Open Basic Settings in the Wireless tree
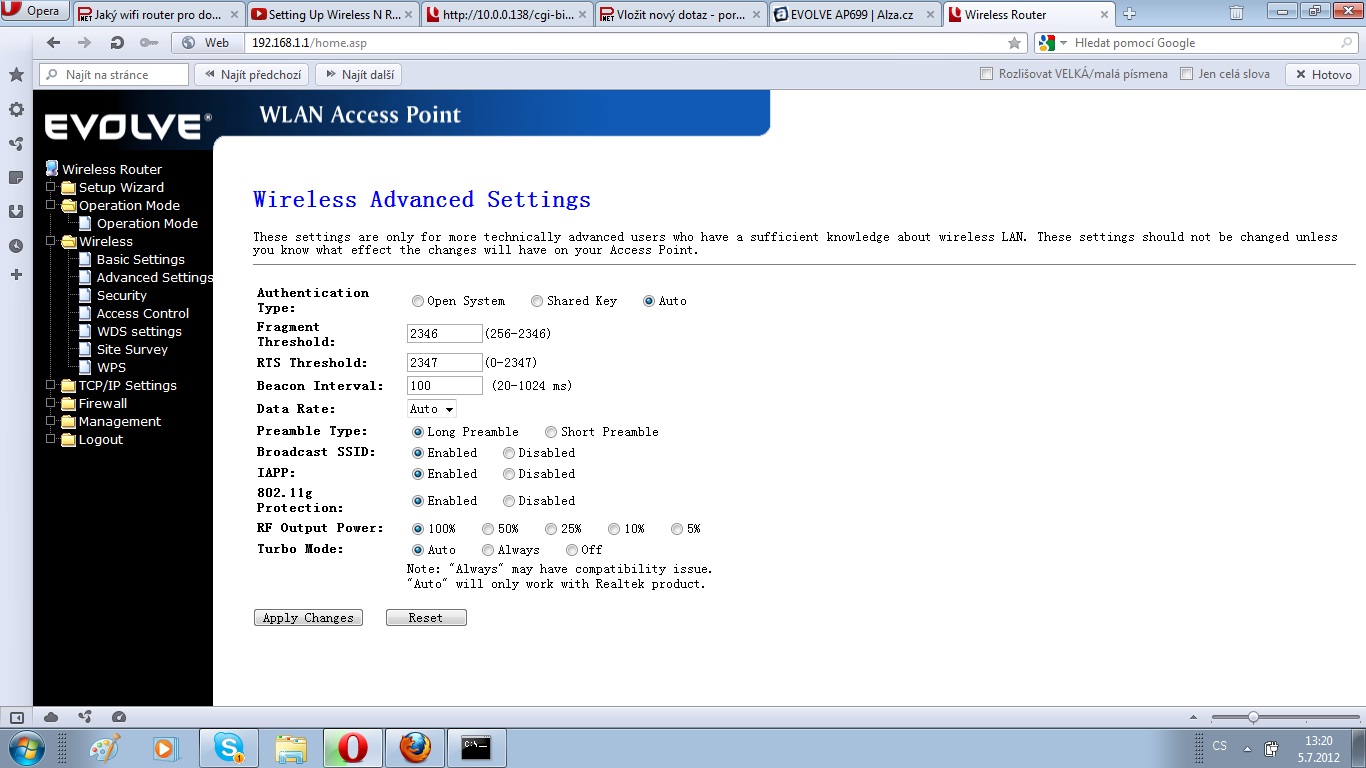Image resolution: width=1366 pixels, height=768 pixels. click(x=141, y=259)
